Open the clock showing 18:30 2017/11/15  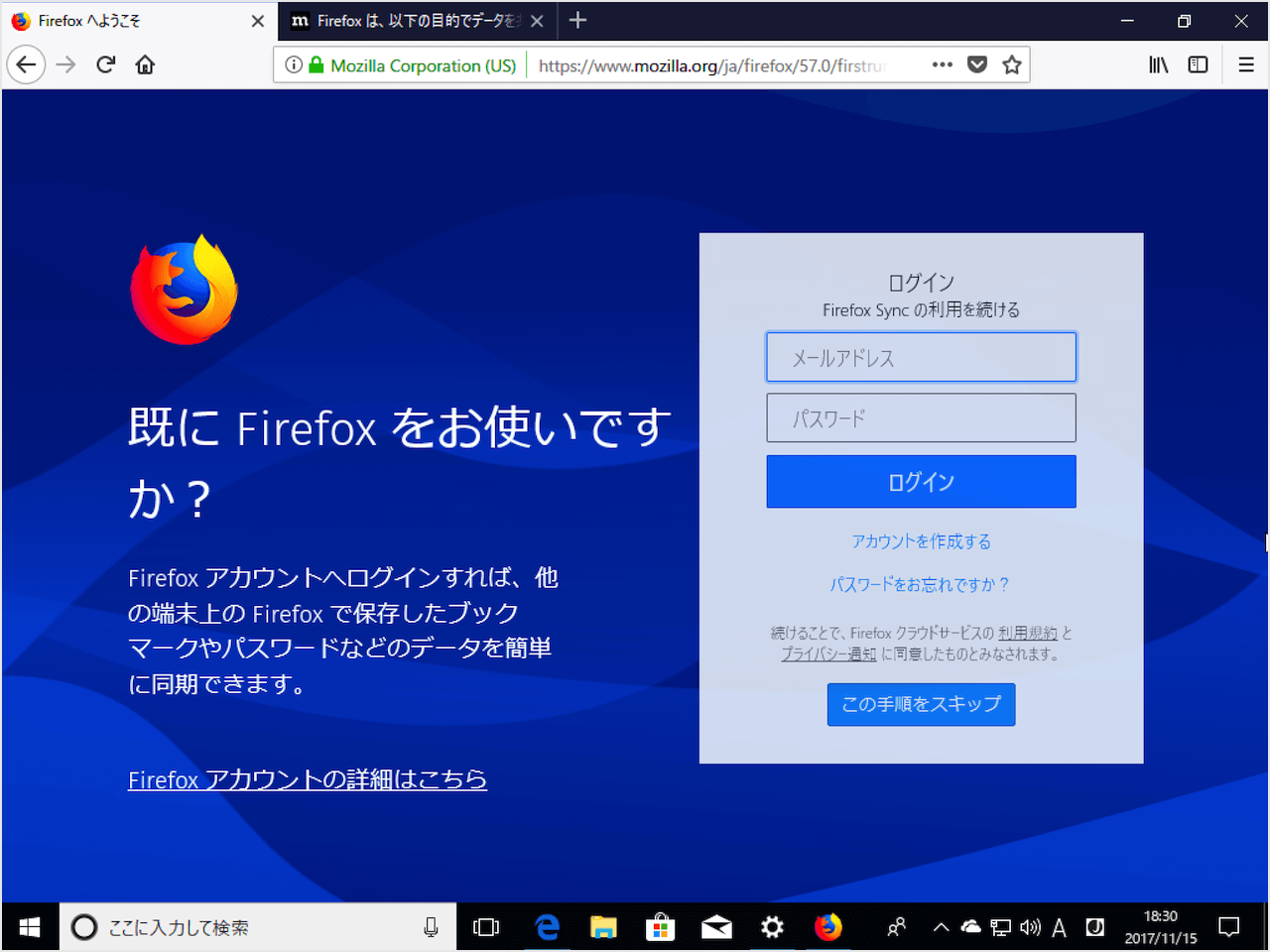pyautogui.click(x=1161, y=927)
